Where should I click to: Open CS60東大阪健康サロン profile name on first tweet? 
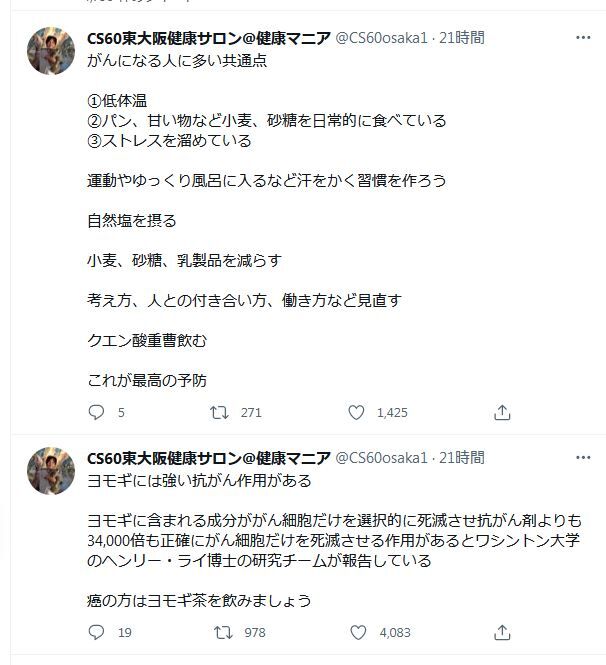click(209, 38)
